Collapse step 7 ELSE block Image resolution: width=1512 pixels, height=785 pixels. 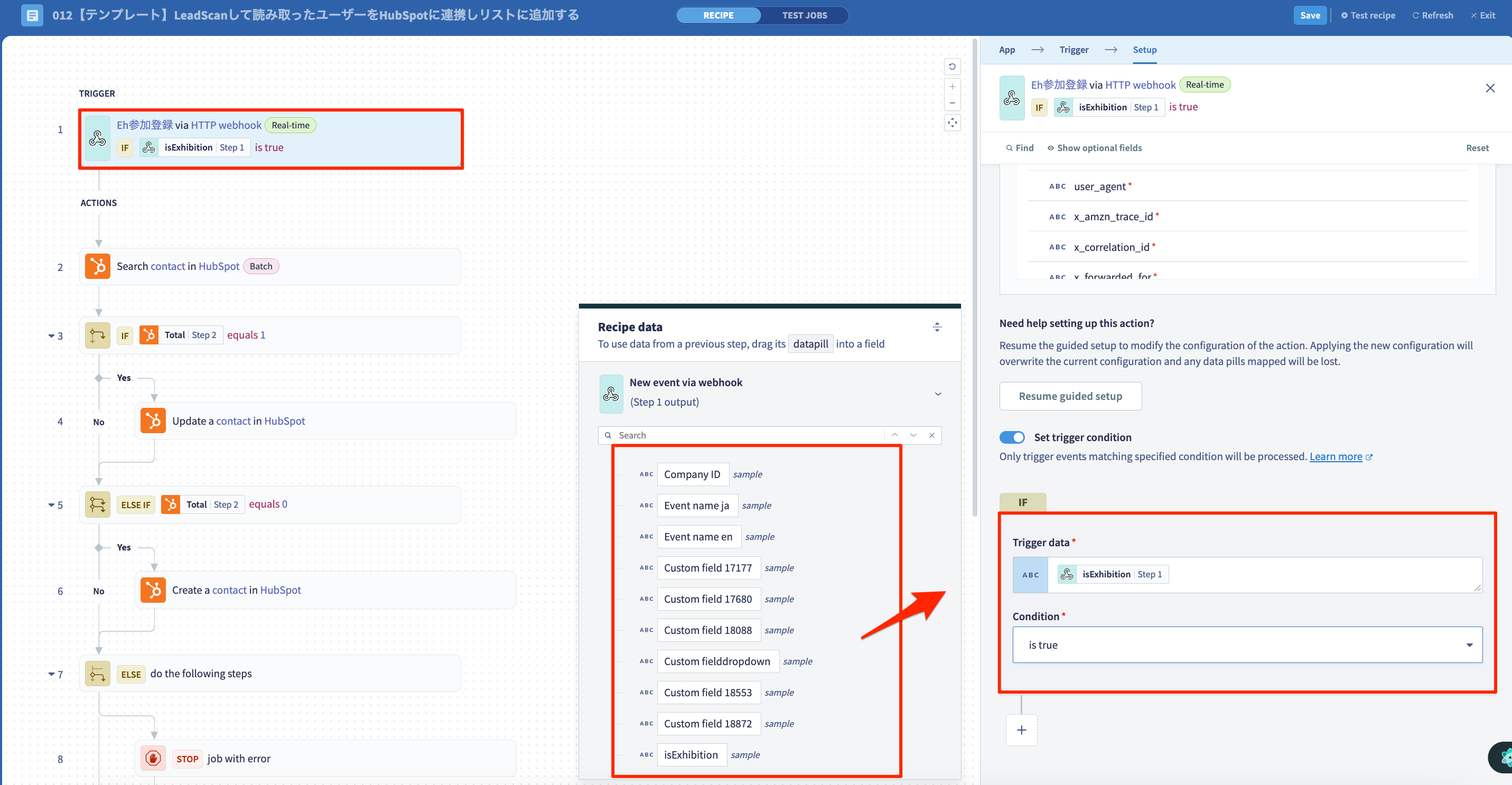[51, 675]
